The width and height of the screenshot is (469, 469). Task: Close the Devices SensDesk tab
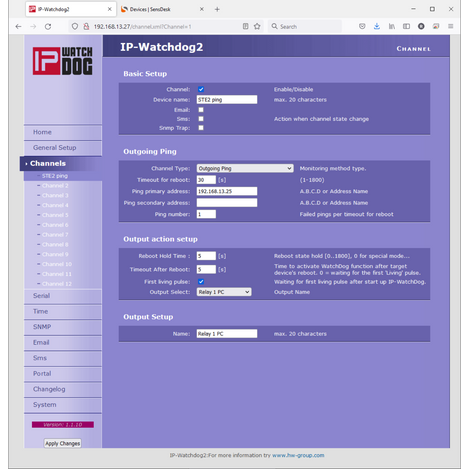pyautogui.click(x=202, y=9)
